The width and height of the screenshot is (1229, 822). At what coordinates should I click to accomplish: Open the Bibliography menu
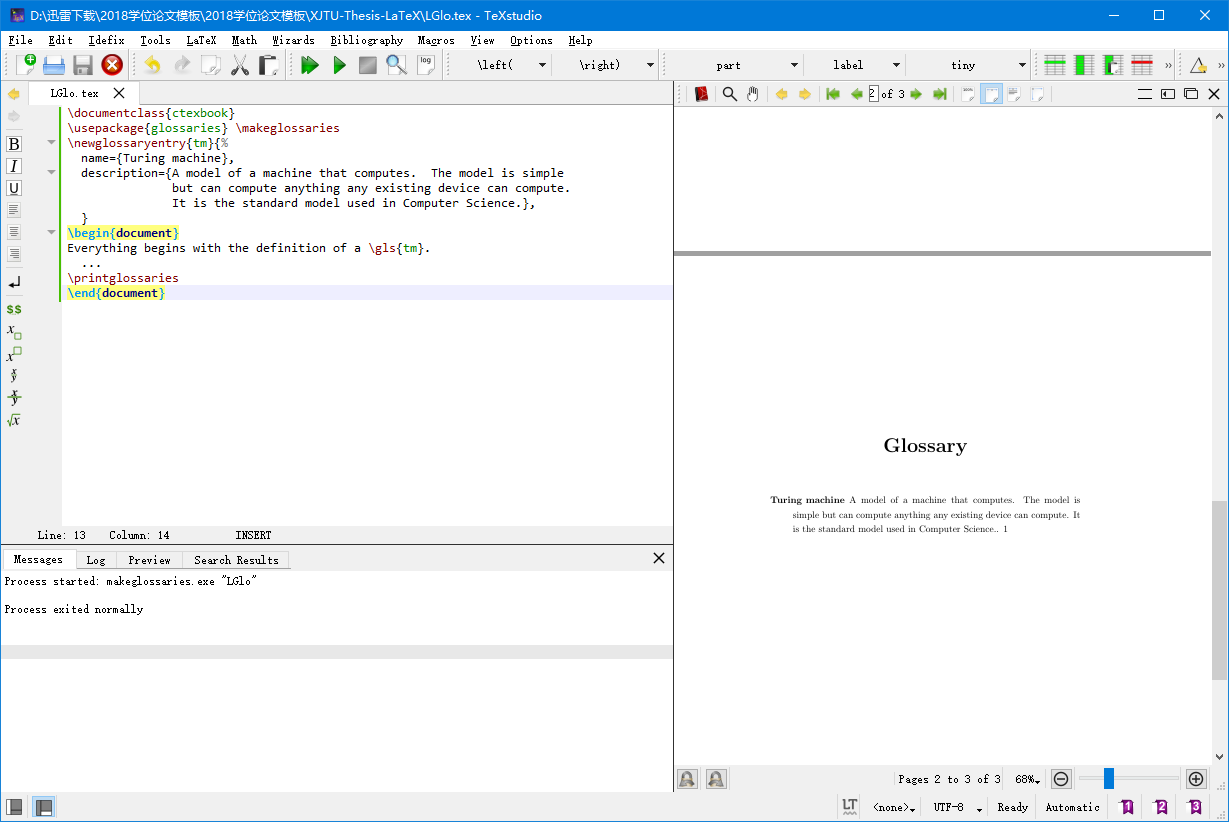pos(367,40)
